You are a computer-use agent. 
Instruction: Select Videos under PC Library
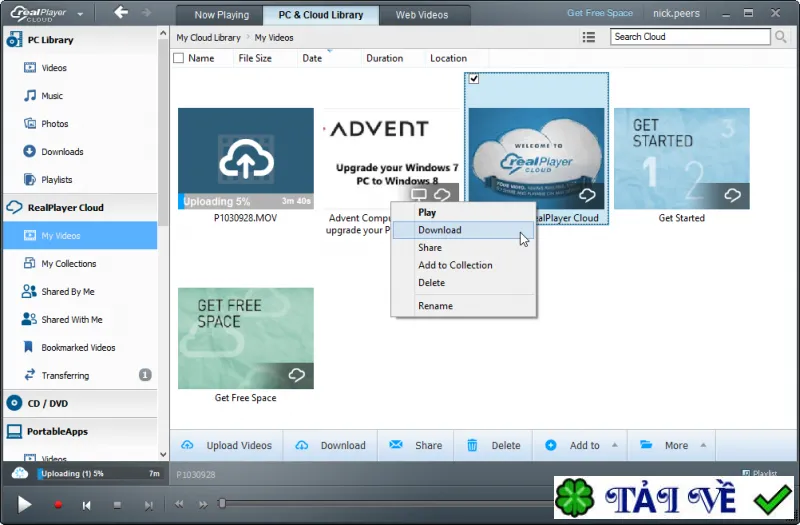point(80,68)
